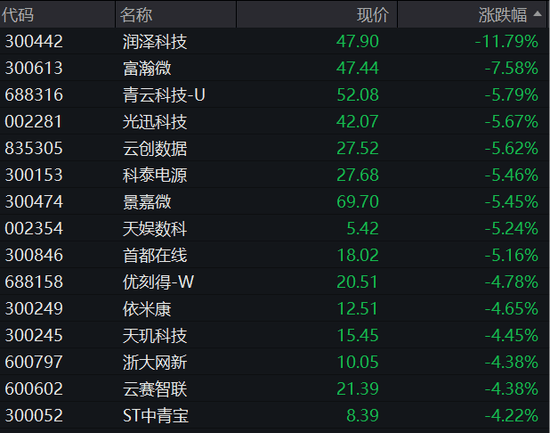
Task: Select stock code 300846
Action: point(34,255)
